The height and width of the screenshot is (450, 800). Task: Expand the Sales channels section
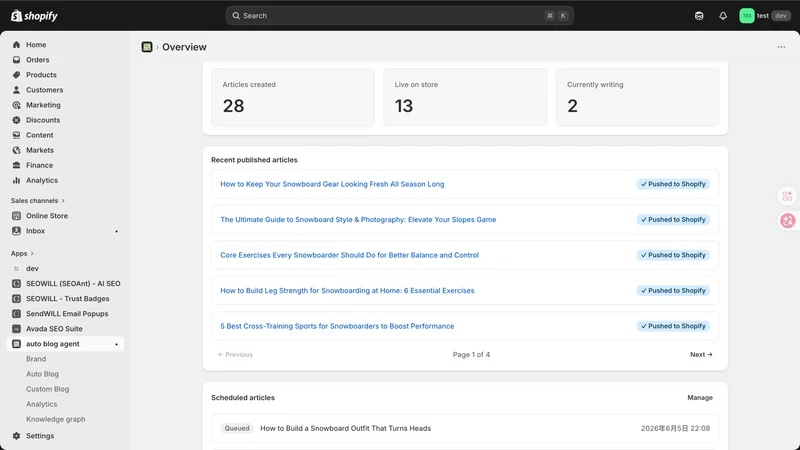coord(38,201)
